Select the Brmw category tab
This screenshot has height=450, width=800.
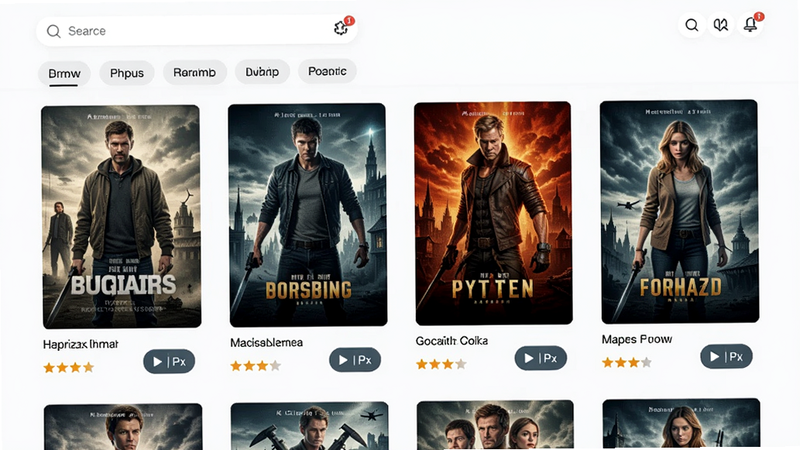tap(64, 73)
